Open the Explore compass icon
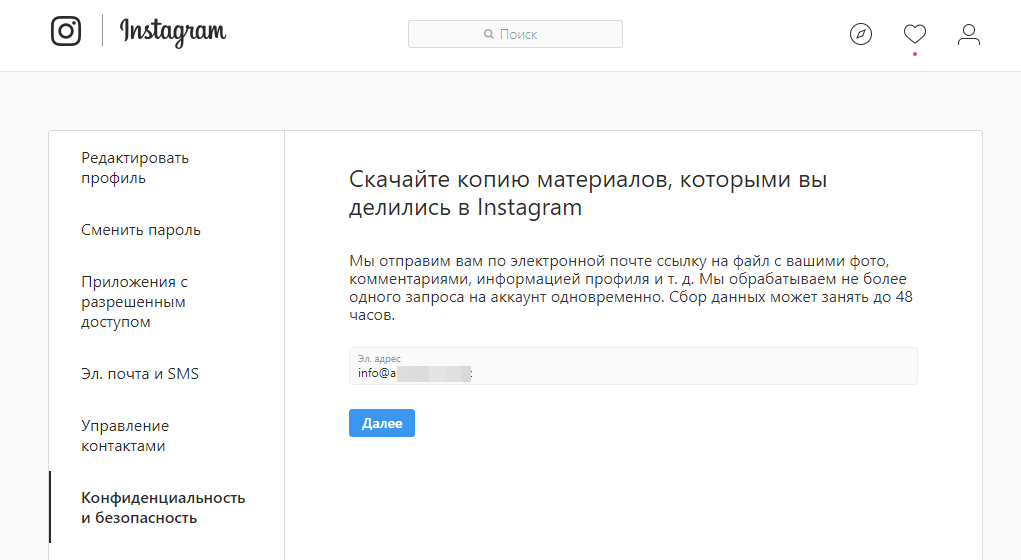Image resolution: width=1021 pixels, height=560 pixels. (861, 34)
